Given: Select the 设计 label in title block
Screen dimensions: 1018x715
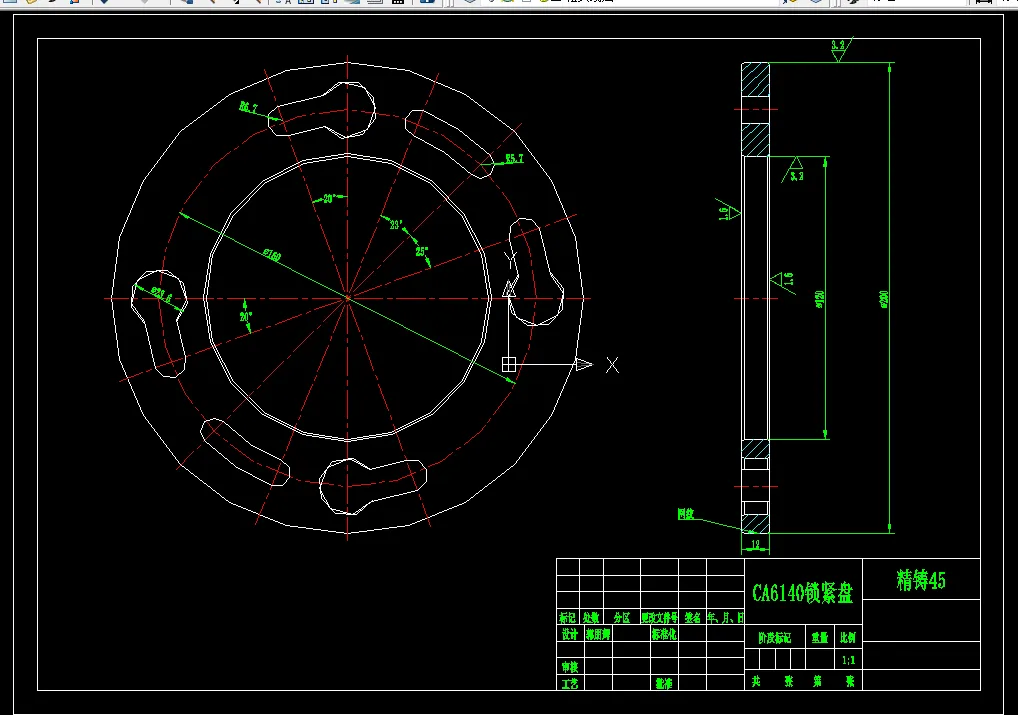Looking at the screenshot, I should pos(569,634).
